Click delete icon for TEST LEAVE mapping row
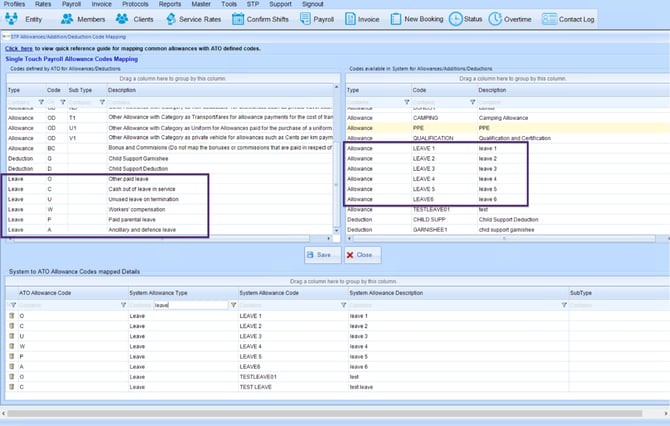 (x=12, y=386)
